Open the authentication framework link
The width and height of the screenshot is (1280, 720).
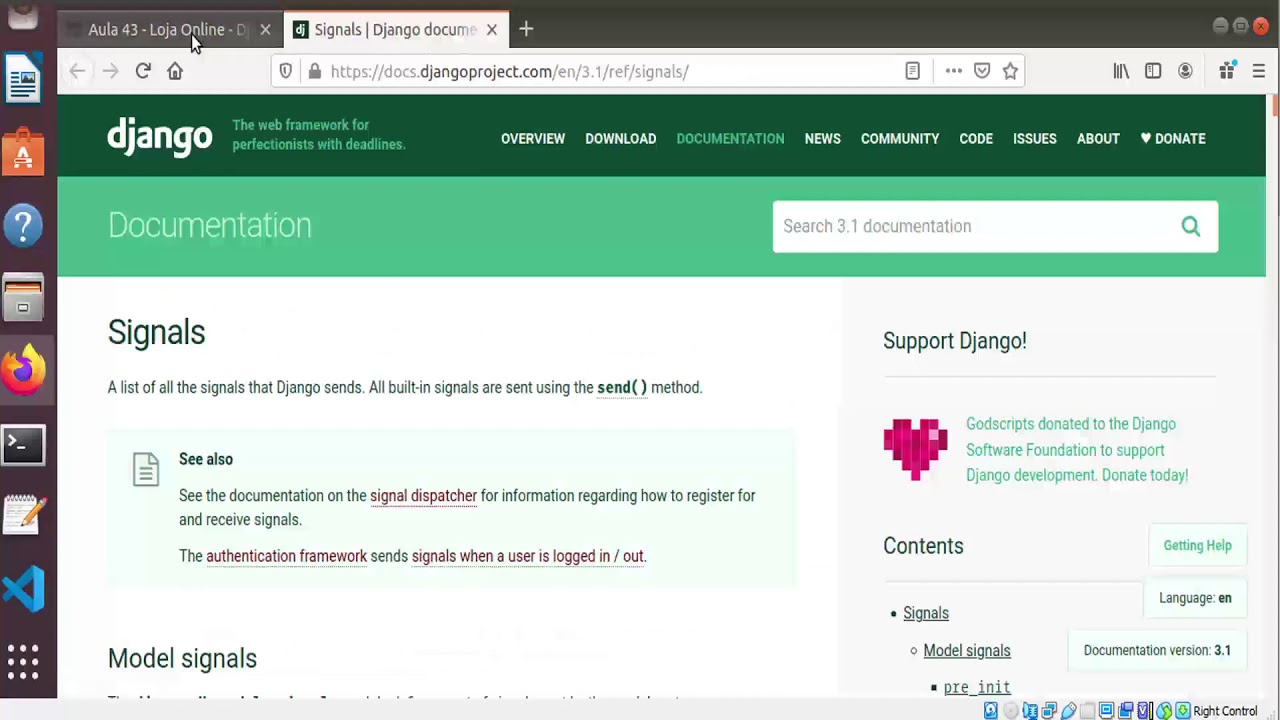click(x=286, y=556)
